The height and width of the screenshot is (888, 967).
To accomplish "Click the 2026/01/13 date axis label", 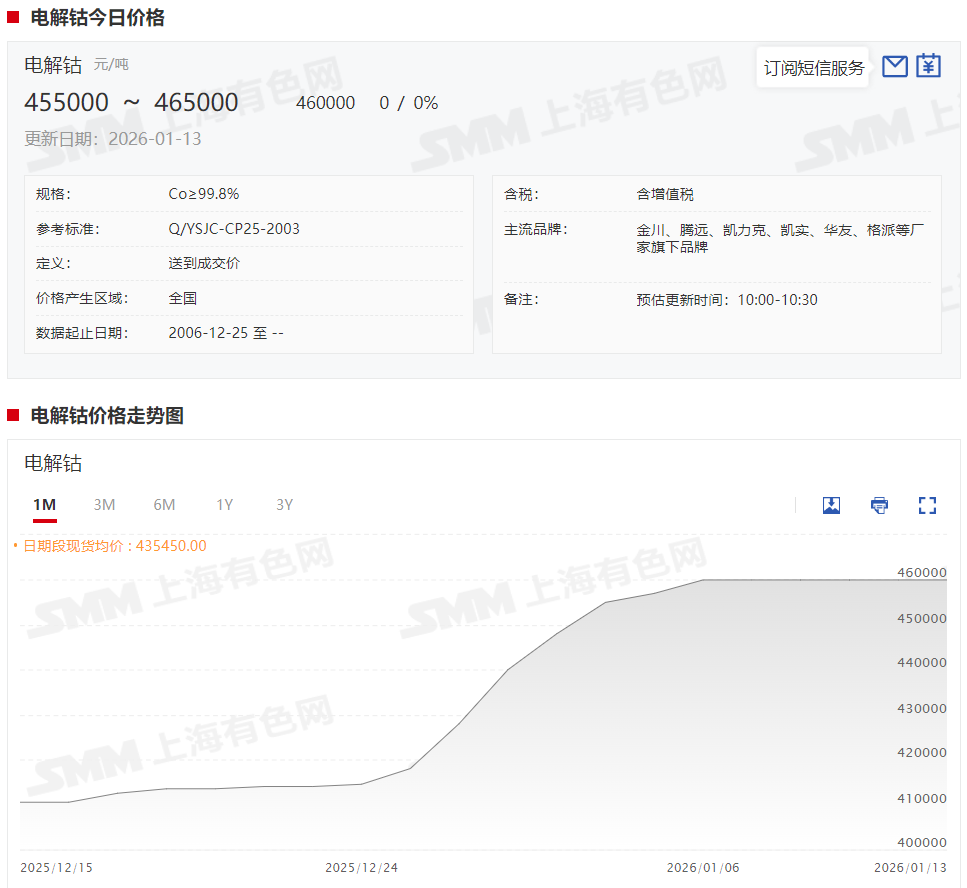I will click(x=910, y=868).
